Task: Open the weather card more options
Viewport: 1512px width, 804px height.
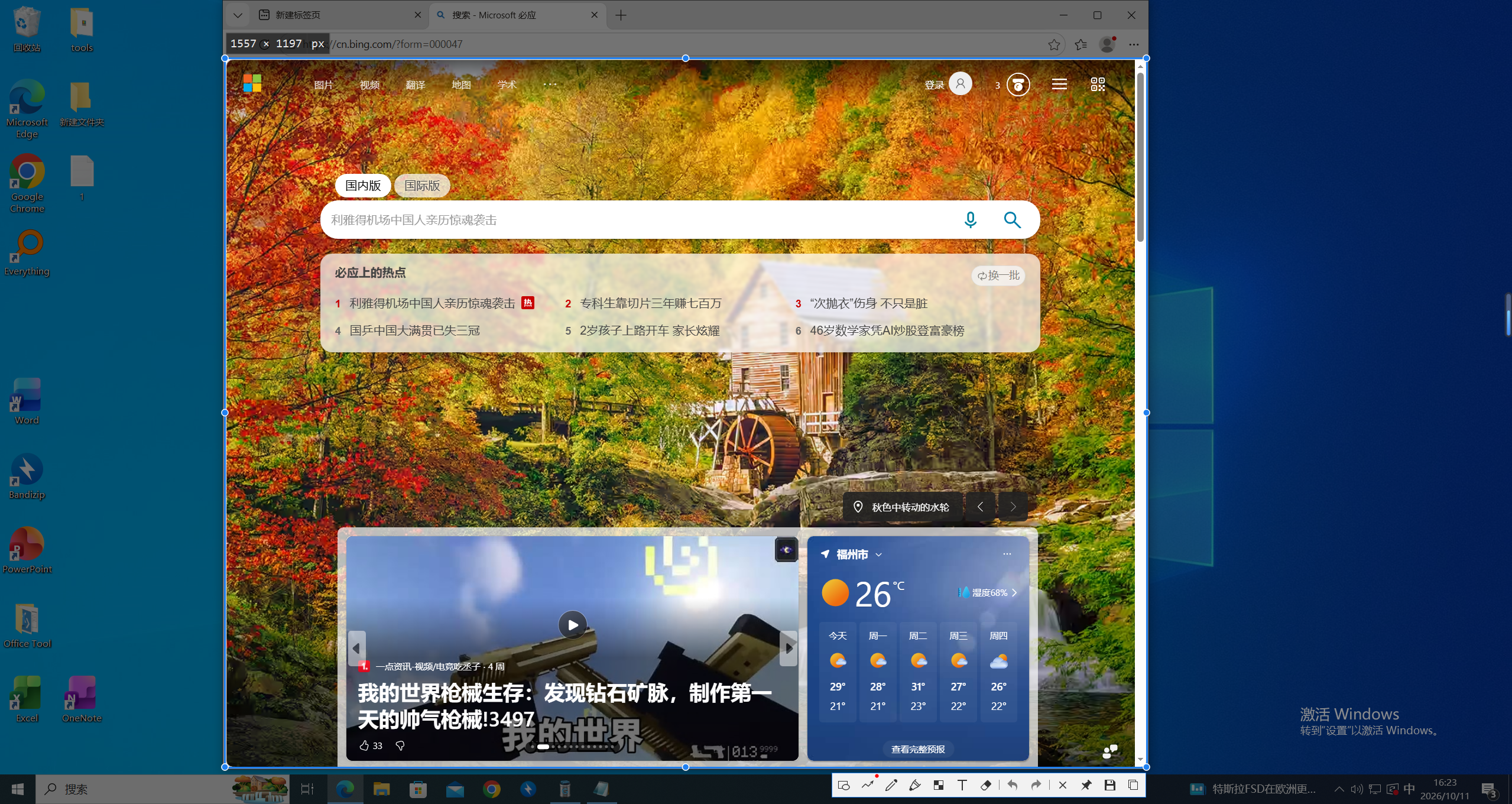Action: pyautogui.click(x=1007, y=554)
